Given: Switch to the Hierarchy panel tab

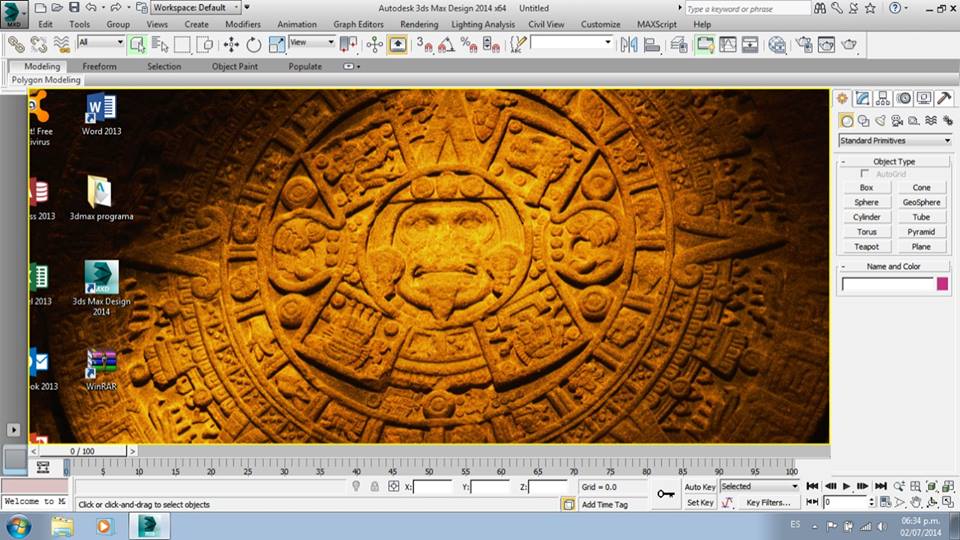Looking at the screenshot, I should pos(883,98).
